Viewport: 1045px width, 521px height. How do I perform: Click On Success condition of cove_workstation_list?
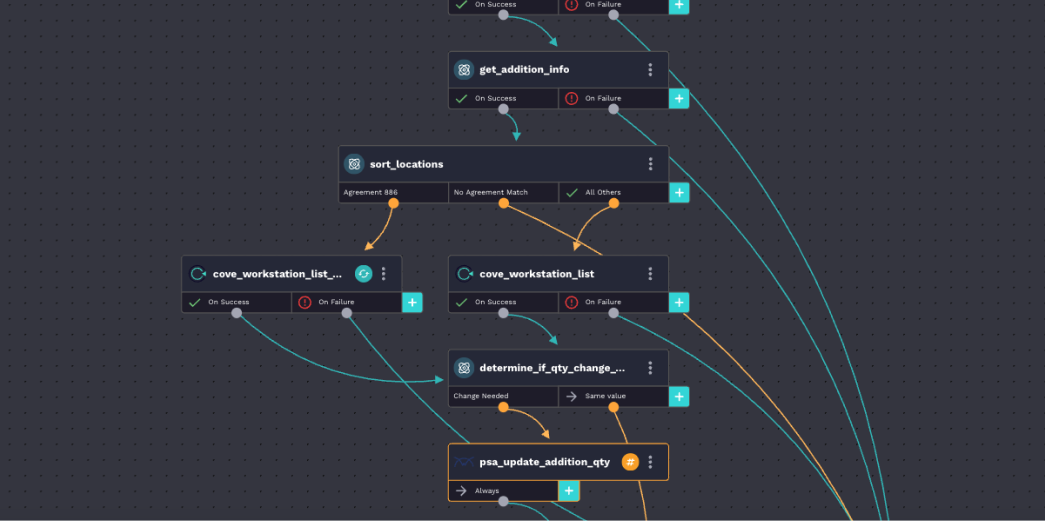point(503,302)
